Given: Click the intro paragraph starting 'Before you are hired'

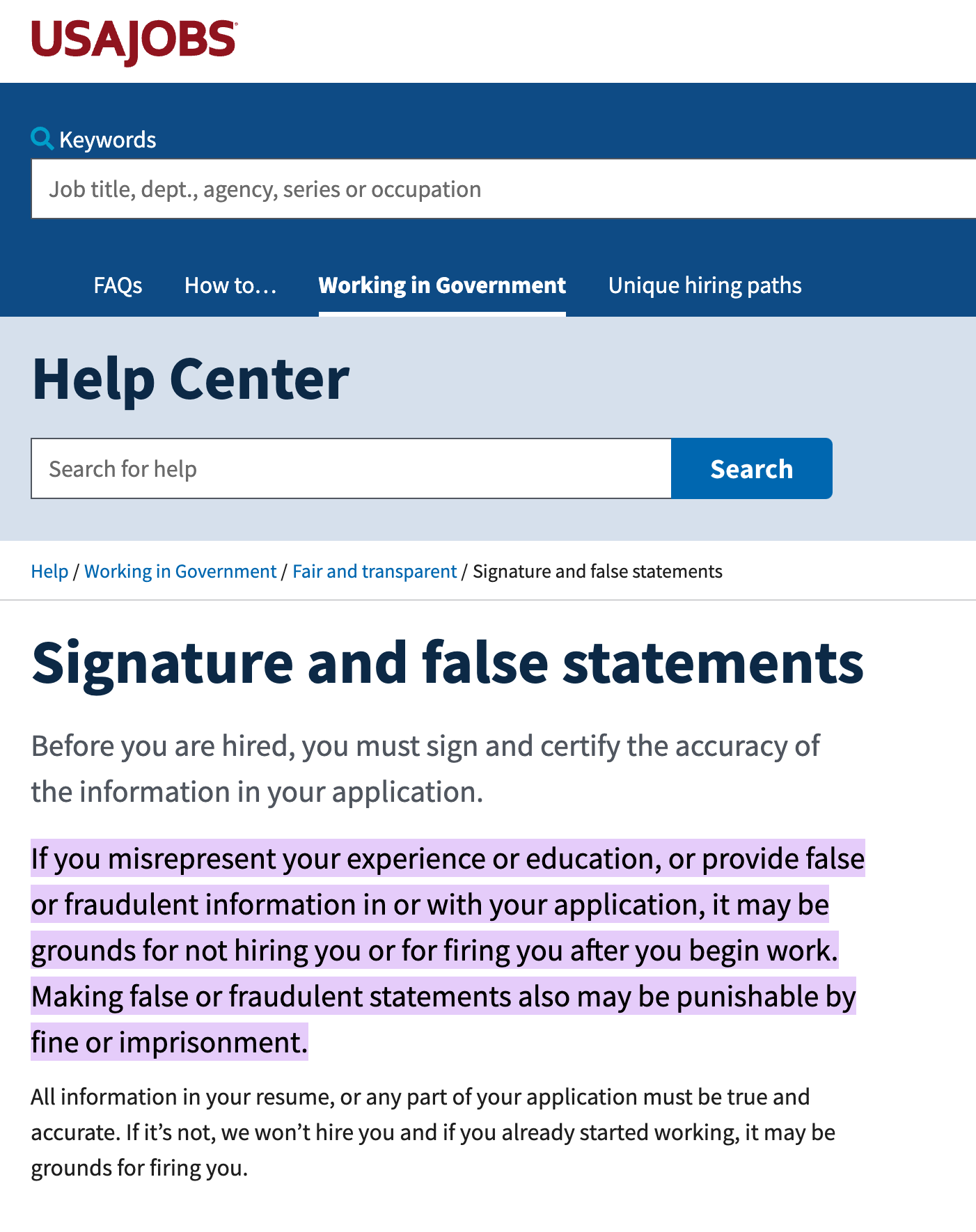Looking at the screenshot, I should [425, 768].
